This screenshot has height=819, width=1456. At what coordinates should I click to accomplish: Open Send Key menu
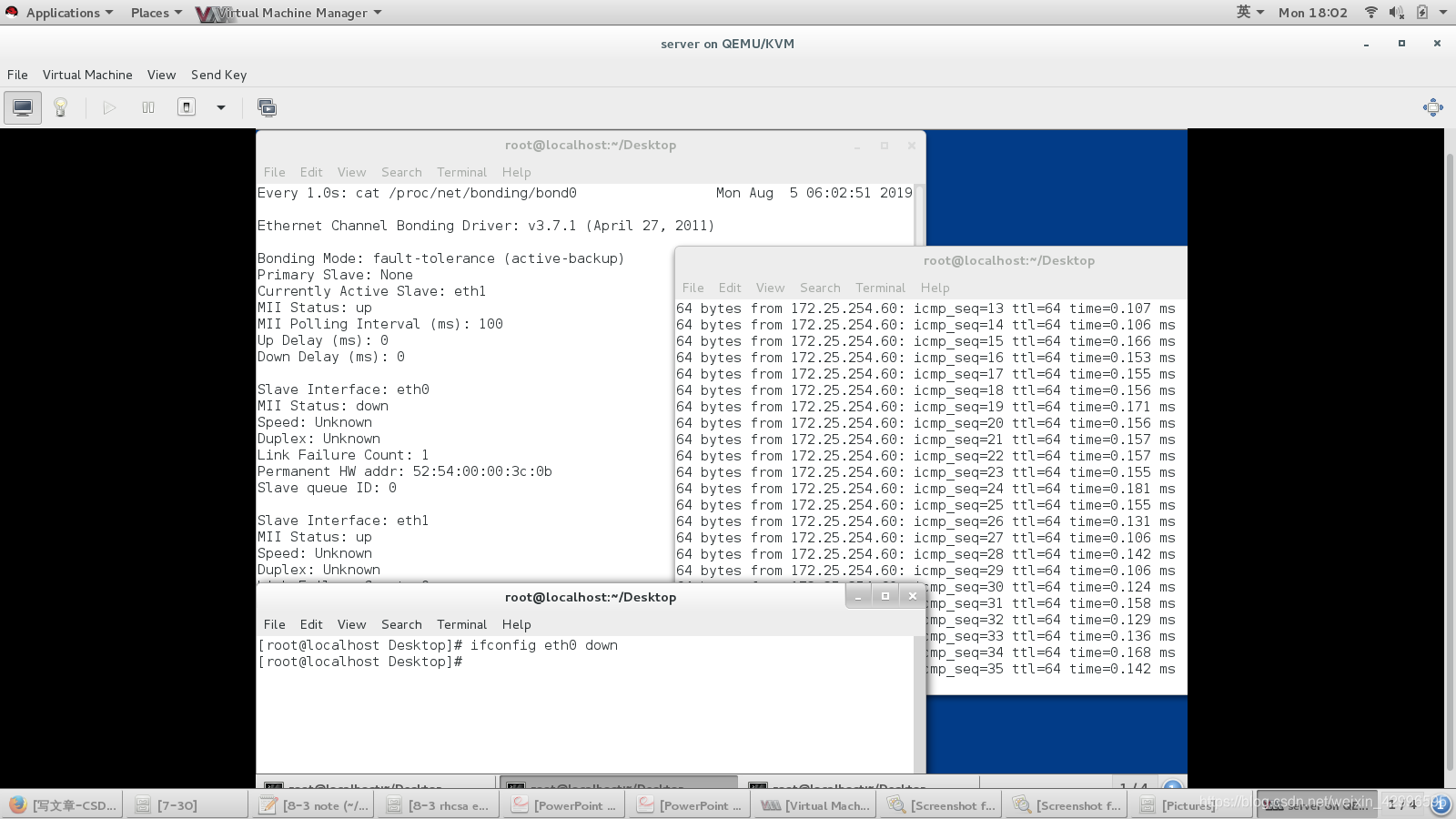click(x=218, y=75)
